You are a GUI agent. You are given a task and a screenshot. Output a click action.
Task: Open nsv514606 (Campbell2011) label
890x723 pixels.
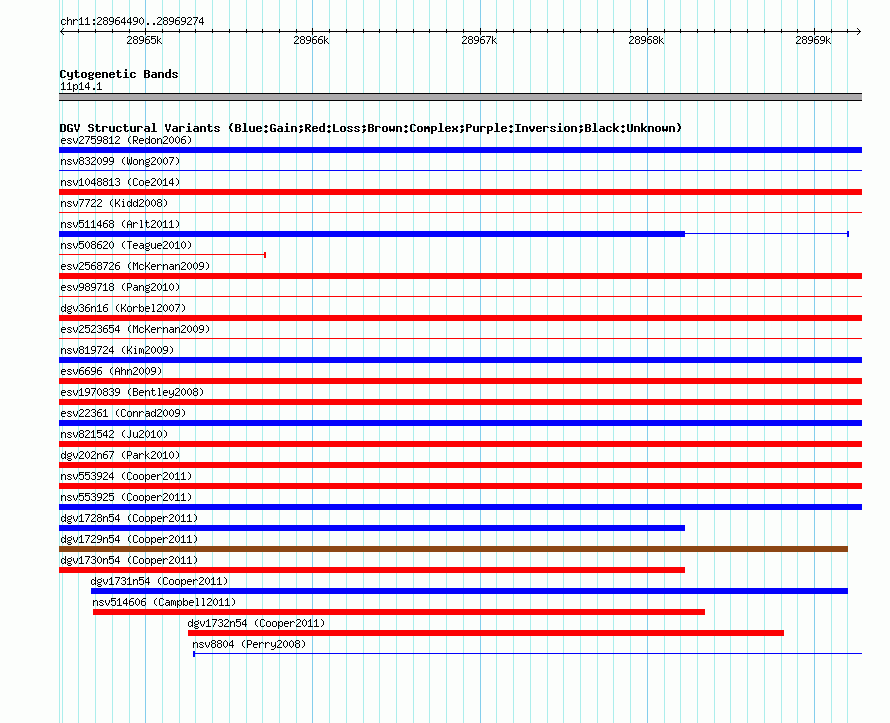click(x=164, y=602)
